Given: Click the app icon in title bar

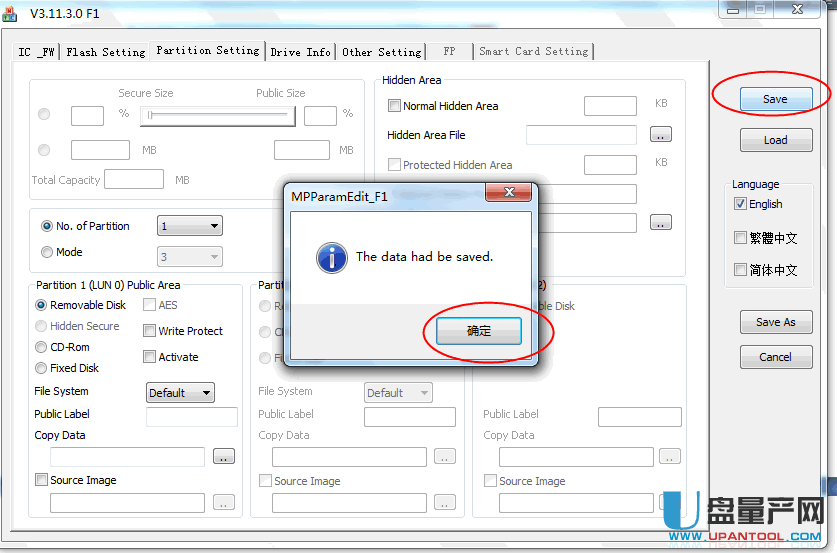Looking at the screenshot, I should (x=11, y=14).
